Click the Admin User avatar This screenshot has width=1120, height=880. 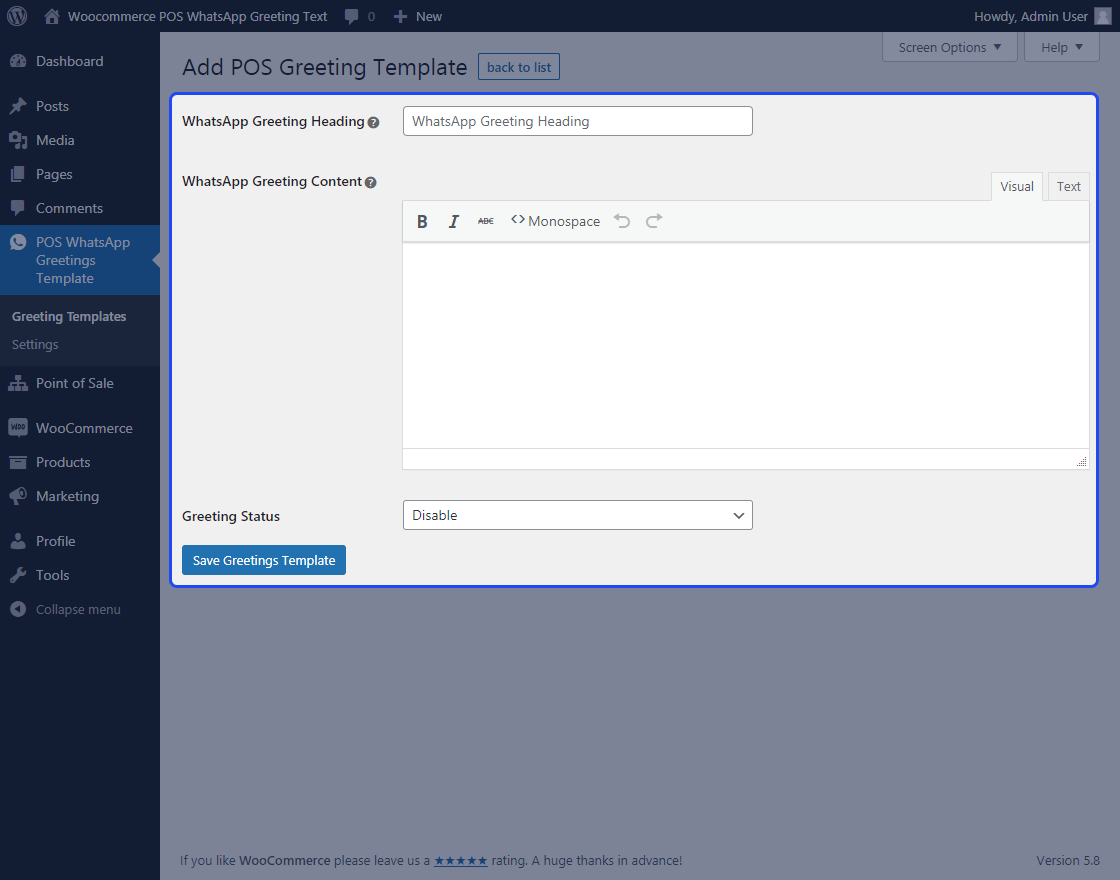click(1103, 16)
